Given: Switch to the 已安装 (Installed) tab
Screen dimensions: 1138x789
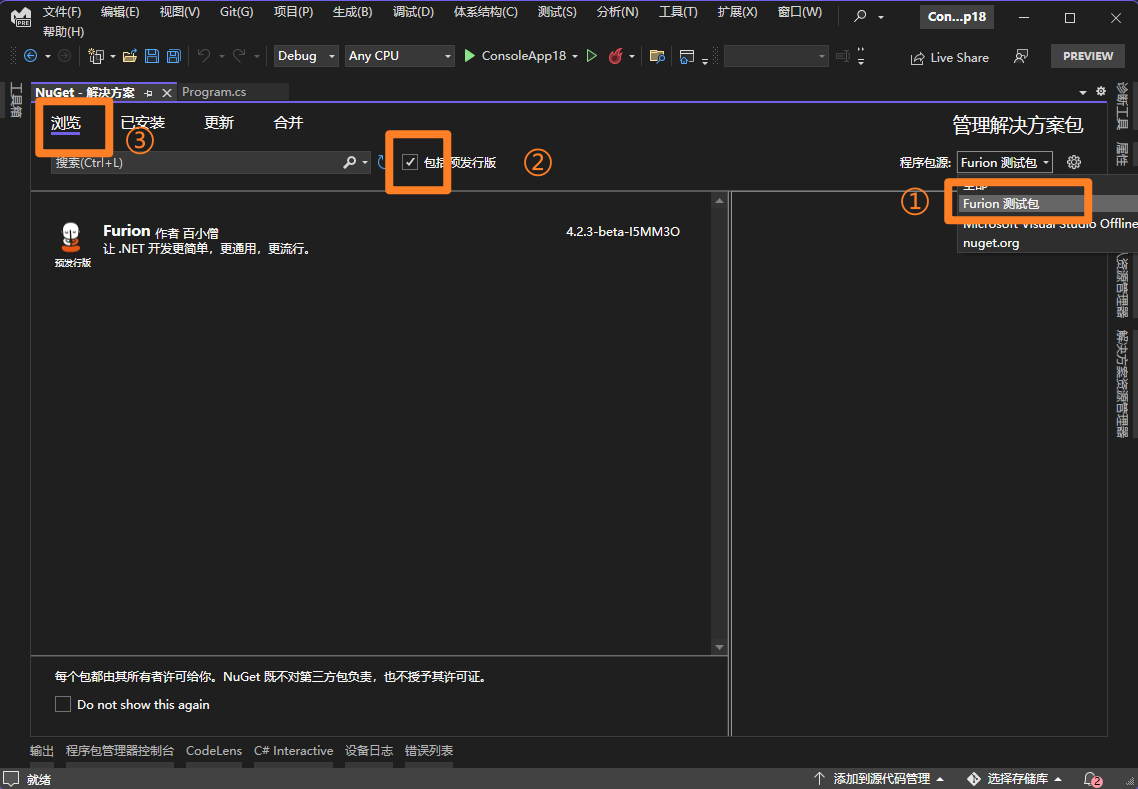Looking at the screenshot, I should pos(142,123).
